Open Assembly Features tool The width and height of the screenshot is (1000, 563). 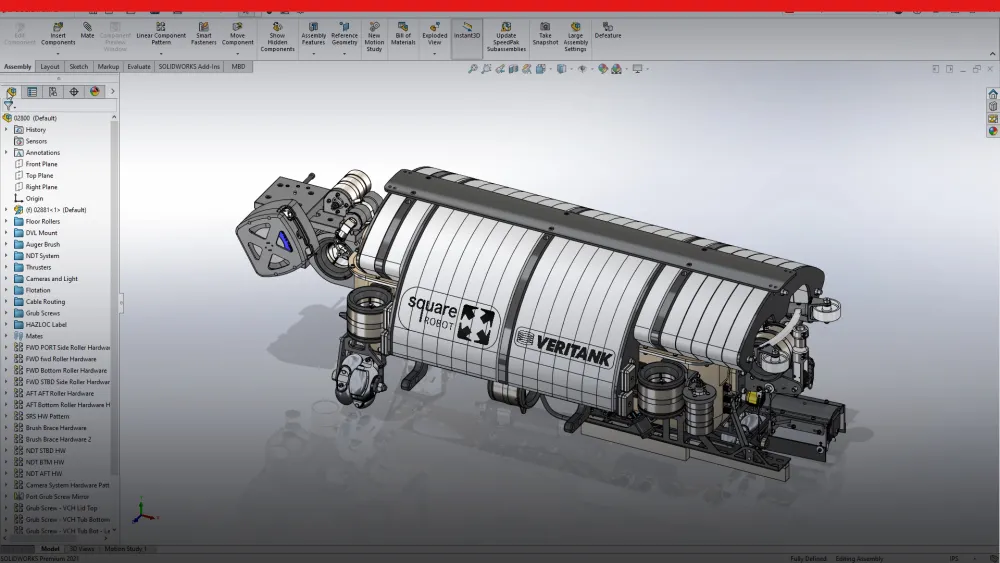click(313, 34)
